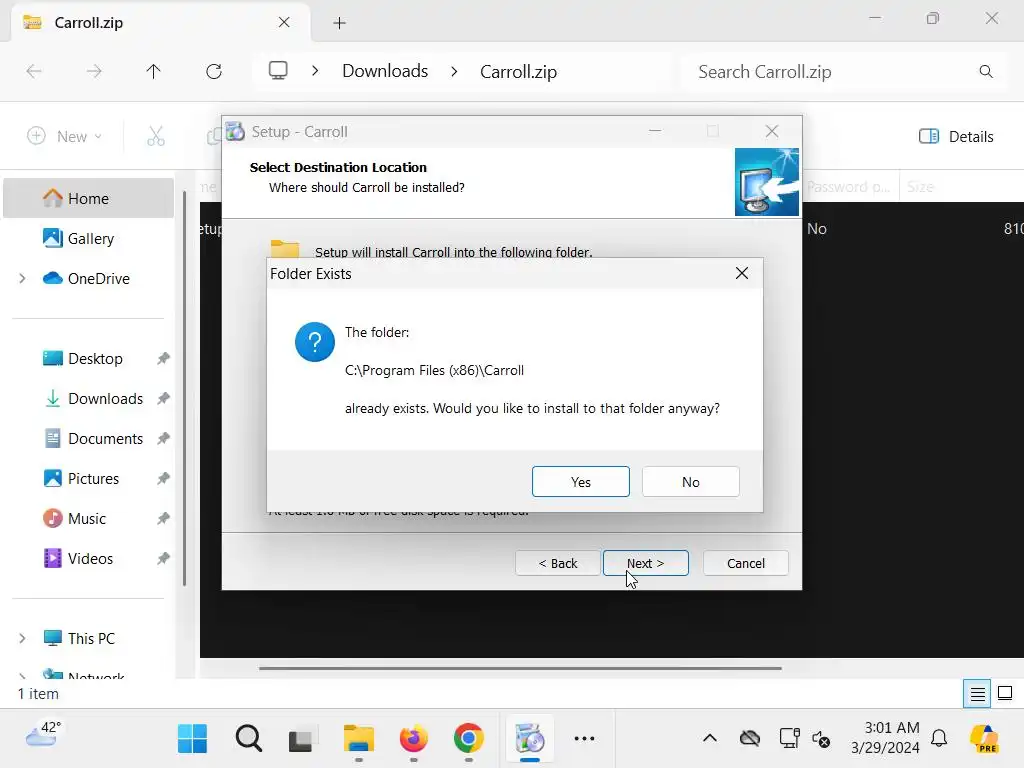Click the Setup window title icon
1024x768 pixels.
235,131
